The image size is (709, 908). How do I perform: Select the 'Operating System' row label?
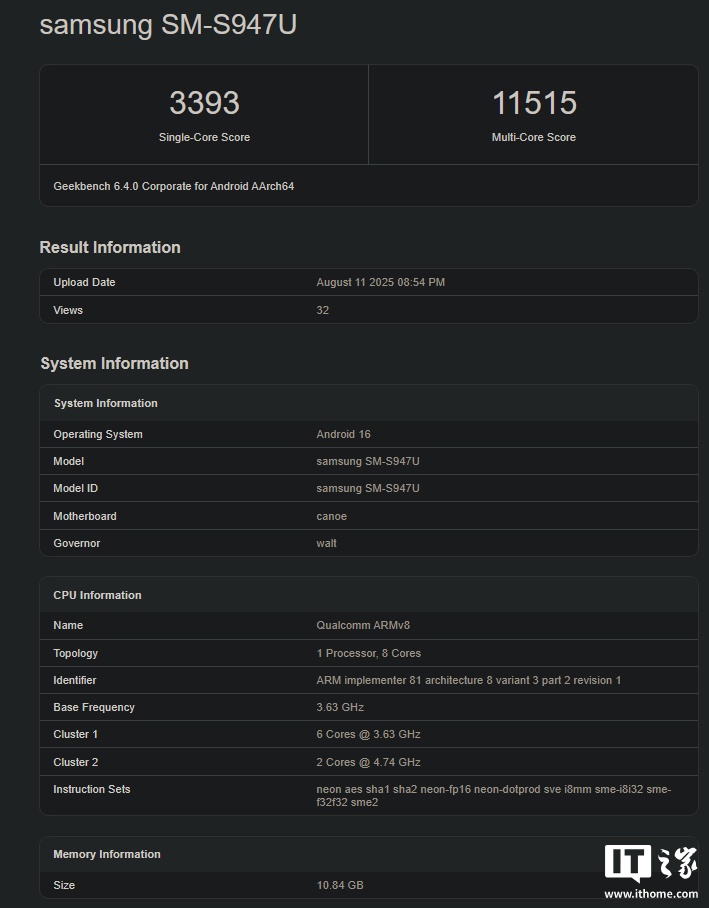98,434
